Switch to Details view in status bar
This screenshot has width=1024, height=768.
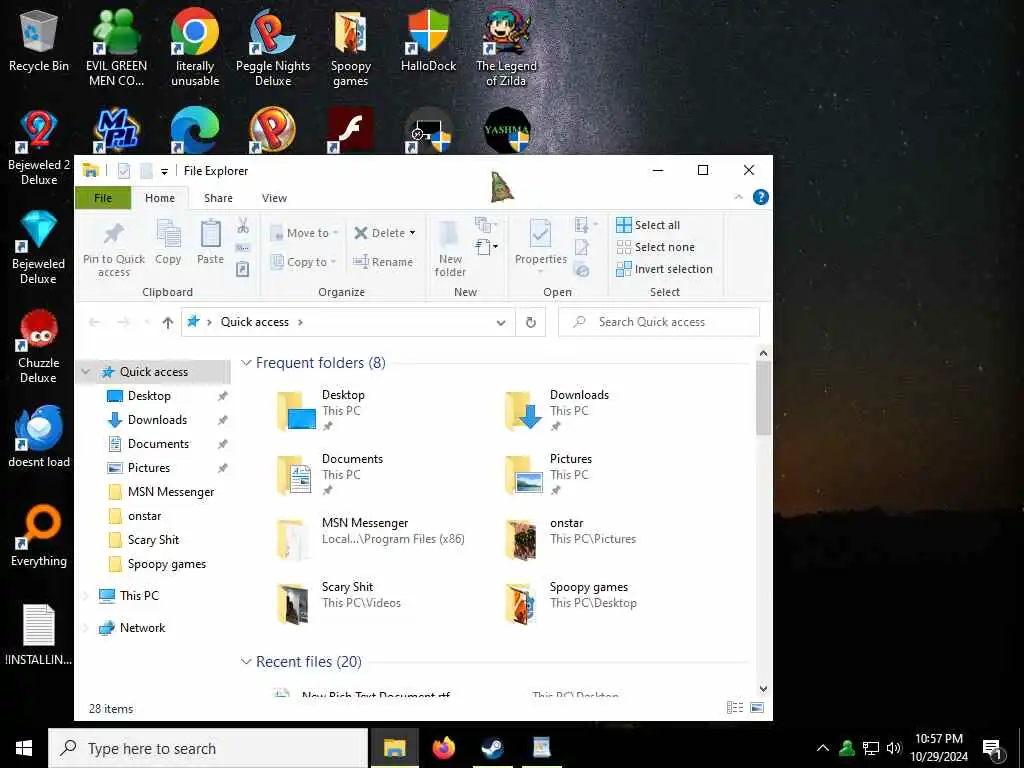(x=735, y=708)
